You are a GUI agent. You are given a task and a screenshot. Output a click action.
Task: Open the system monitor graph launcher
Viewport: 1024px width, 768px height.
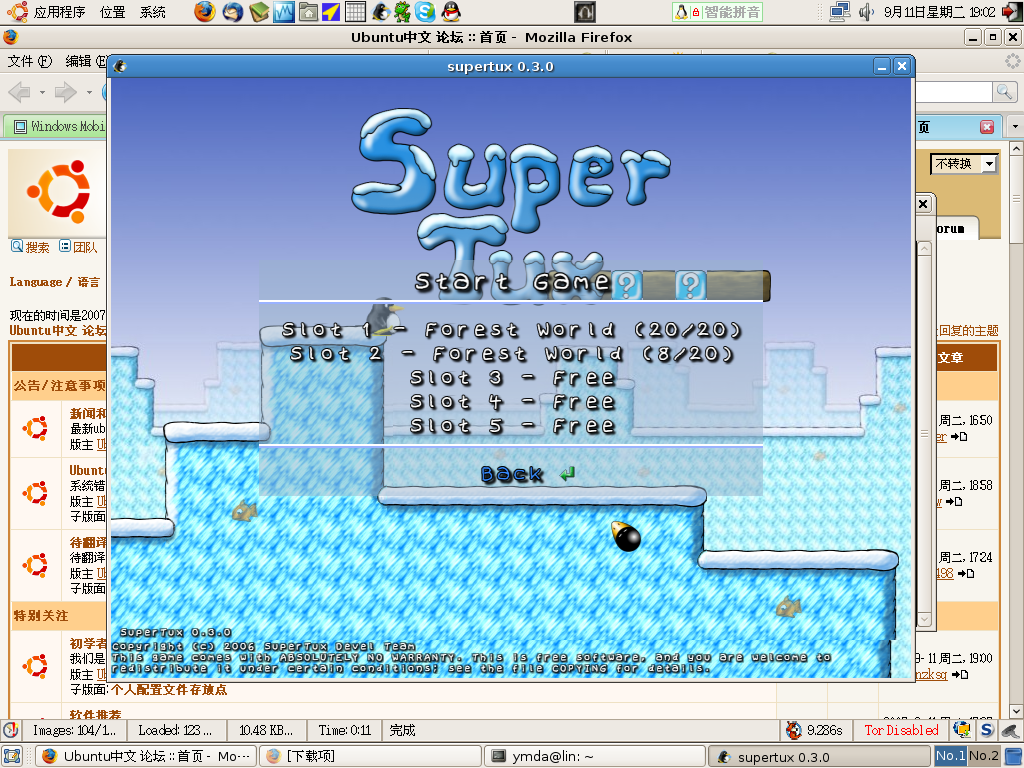283,12
